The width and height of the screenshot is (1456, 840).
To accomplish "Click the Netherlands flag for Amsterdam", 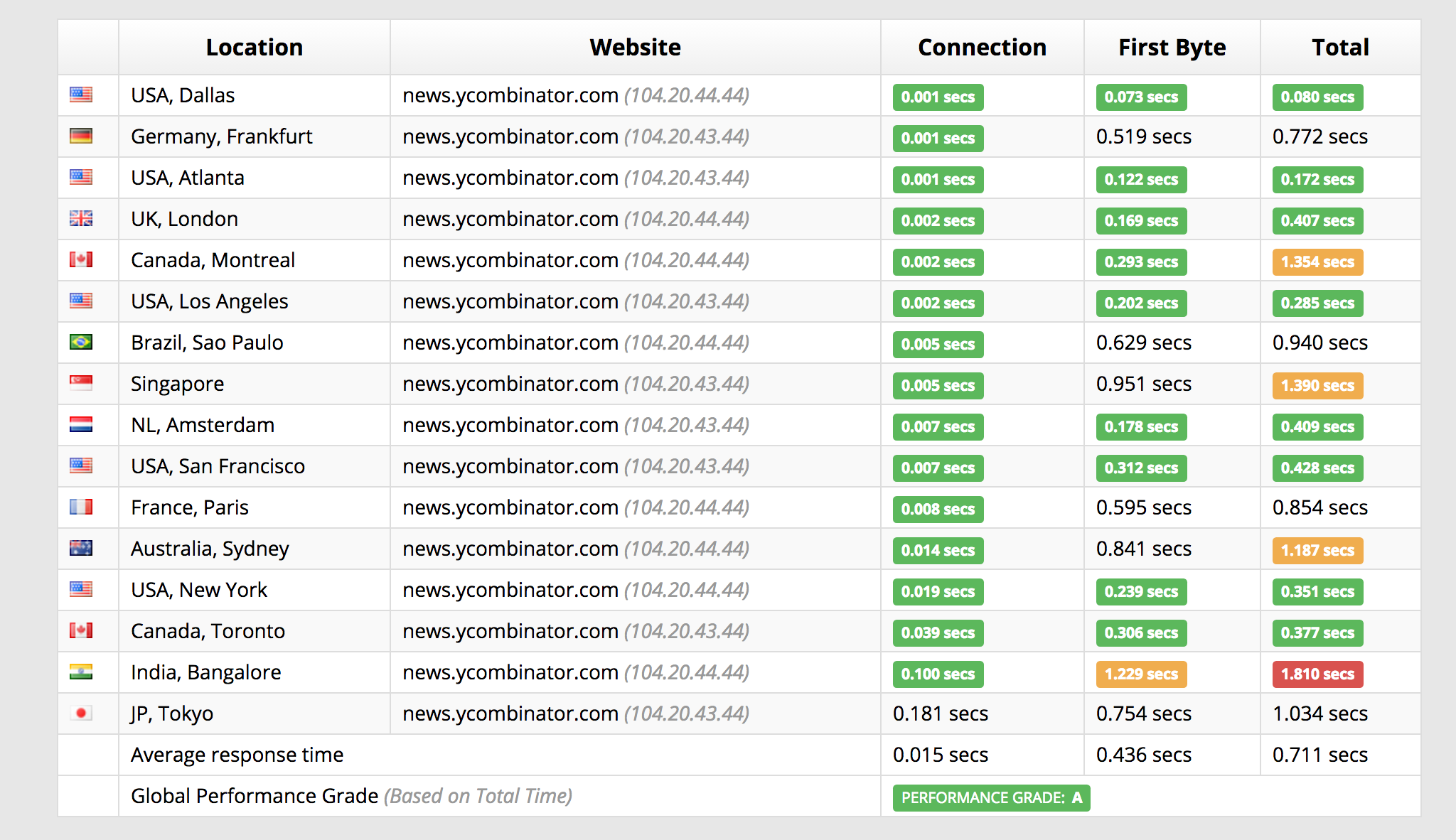I will tap(81, 424).
